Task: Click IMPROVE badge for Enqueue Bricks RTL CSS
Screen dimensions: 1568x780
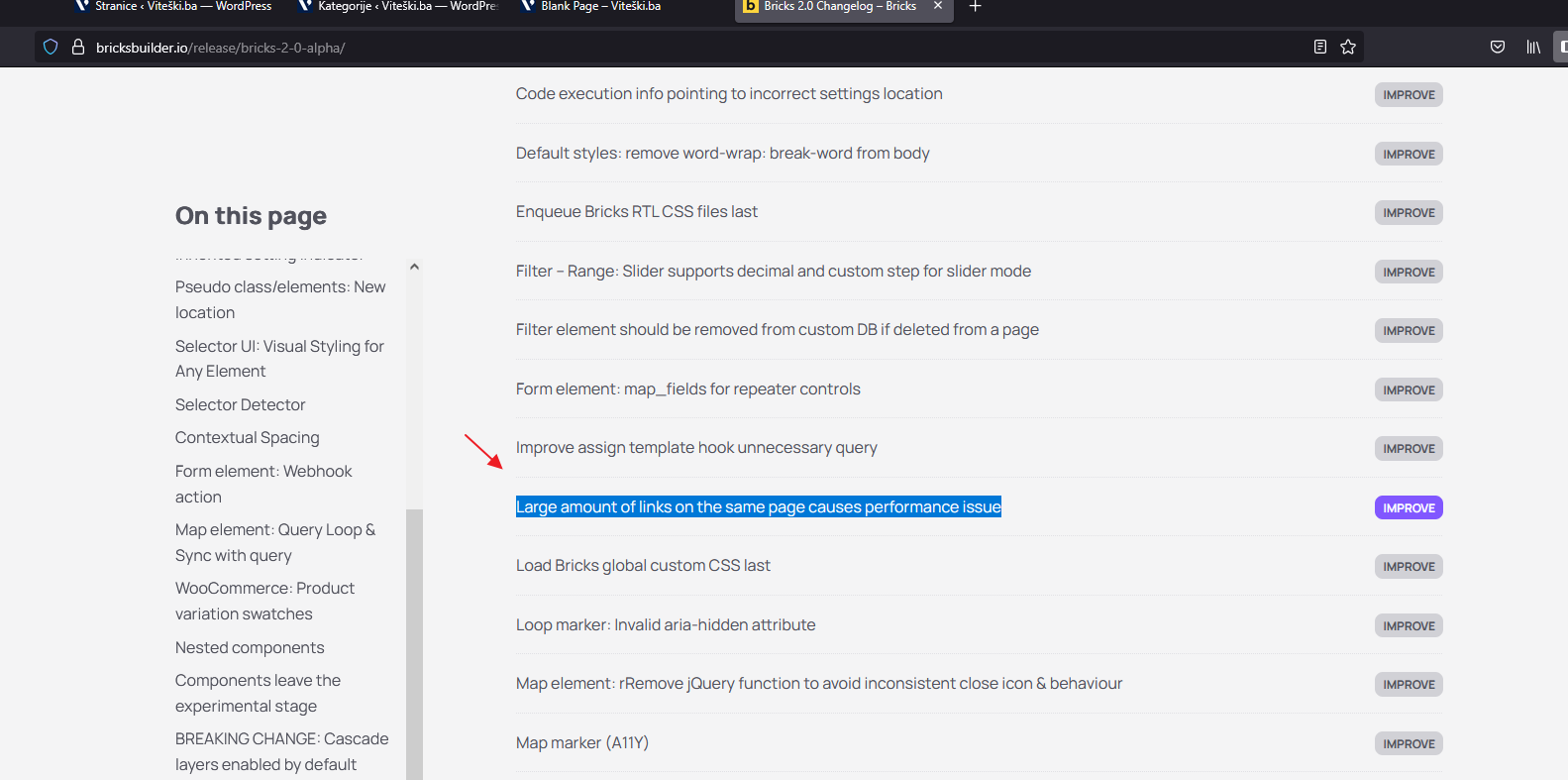Action: click(x=1409, y=213)
